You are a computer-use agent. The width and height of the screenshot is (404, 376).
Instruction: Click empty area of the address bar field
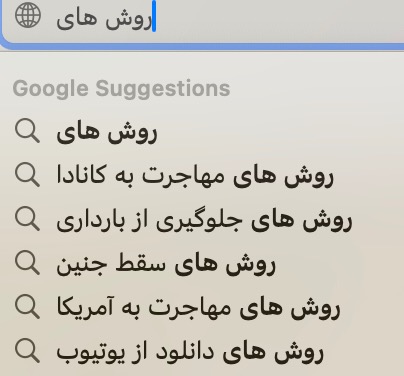pos(280,18)
